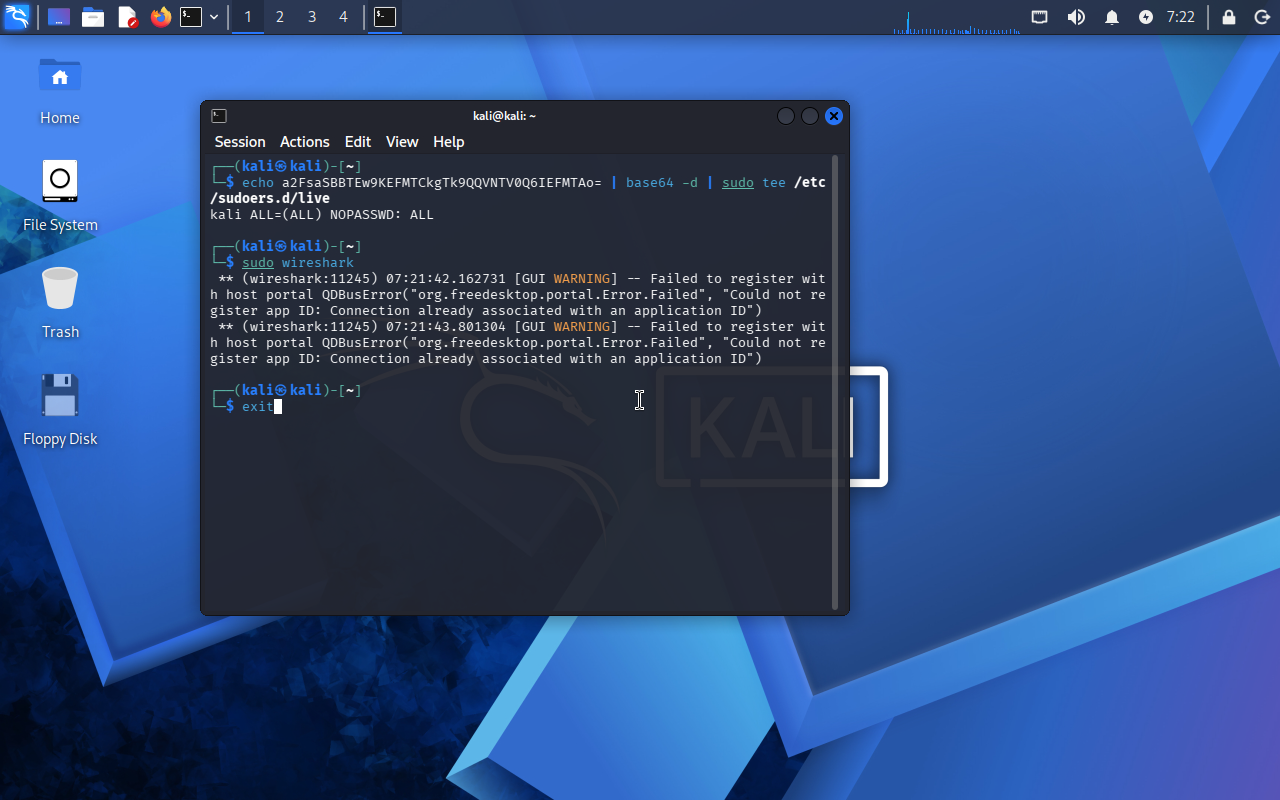Switch to workspace 2

[280, 17]
